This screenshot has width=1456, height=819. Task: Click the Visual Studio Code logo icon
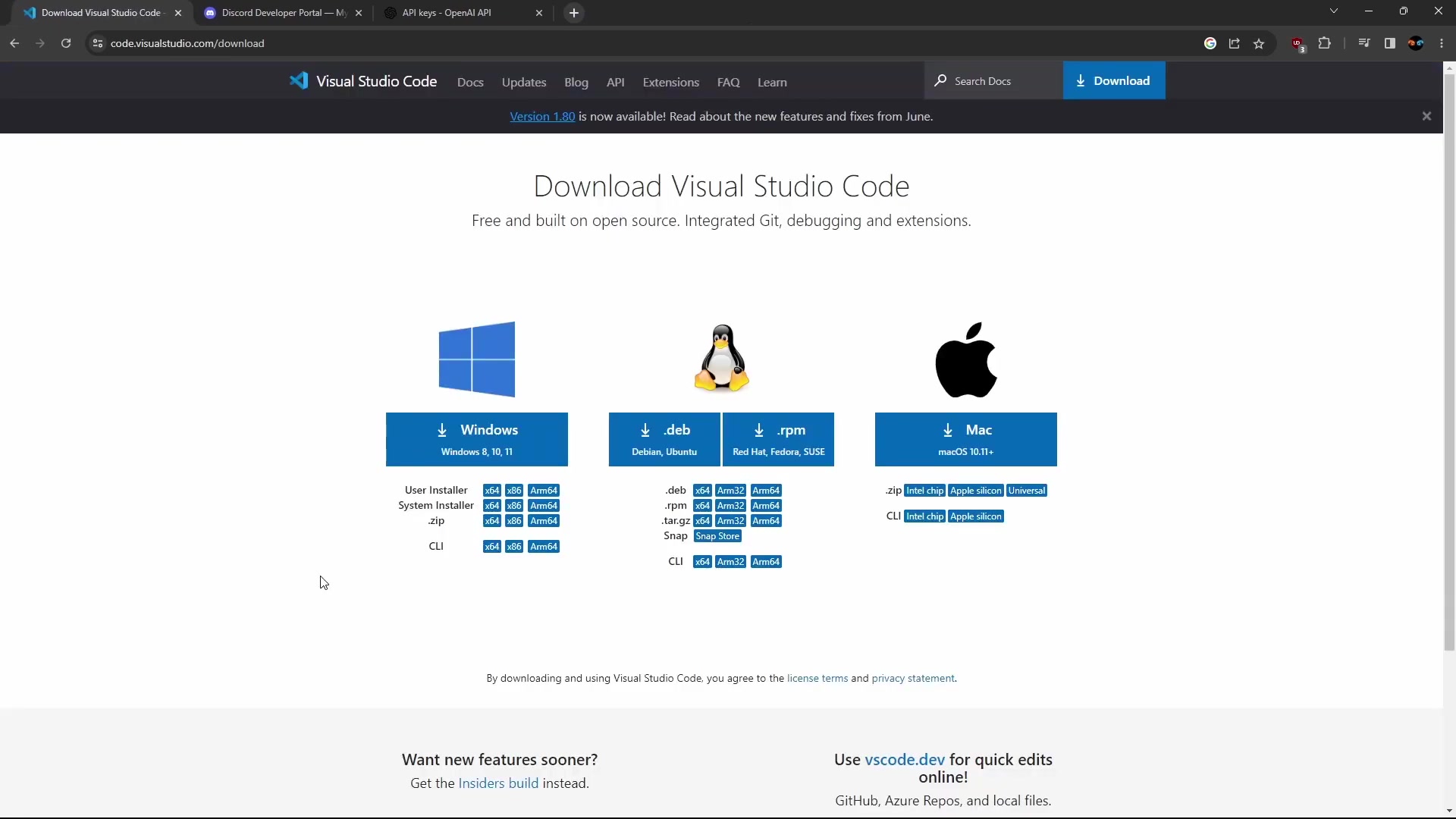(x=299, y=81)
